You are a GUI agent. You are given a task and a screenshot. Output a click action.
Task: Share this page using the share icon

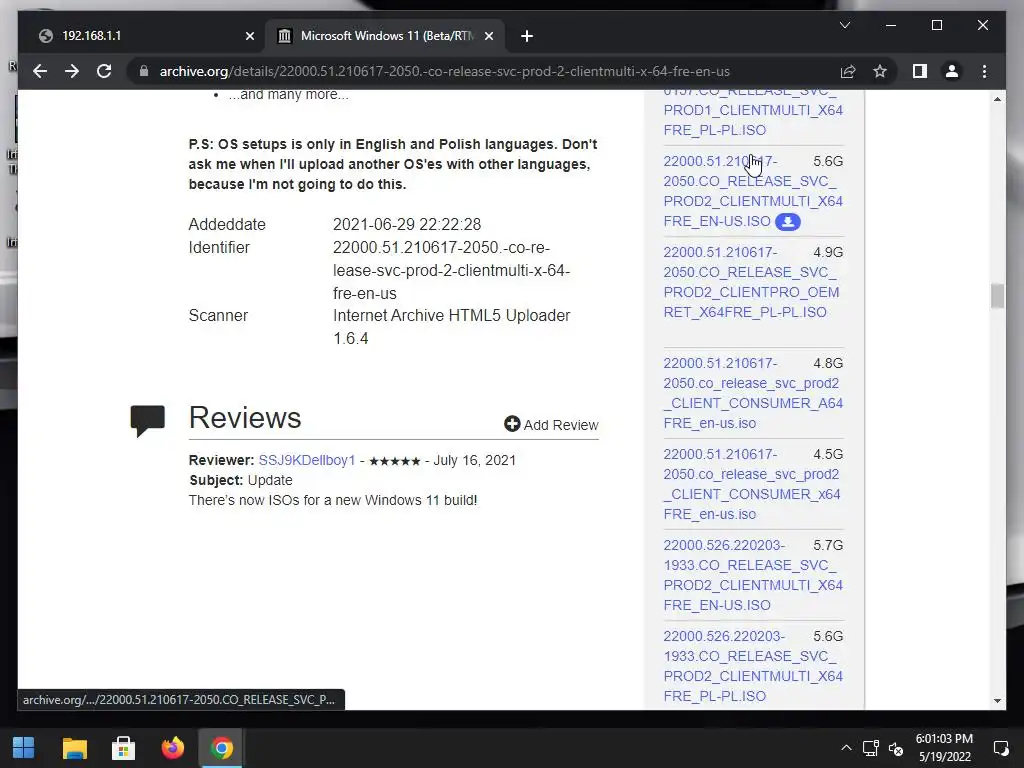(x=848, y=71)
